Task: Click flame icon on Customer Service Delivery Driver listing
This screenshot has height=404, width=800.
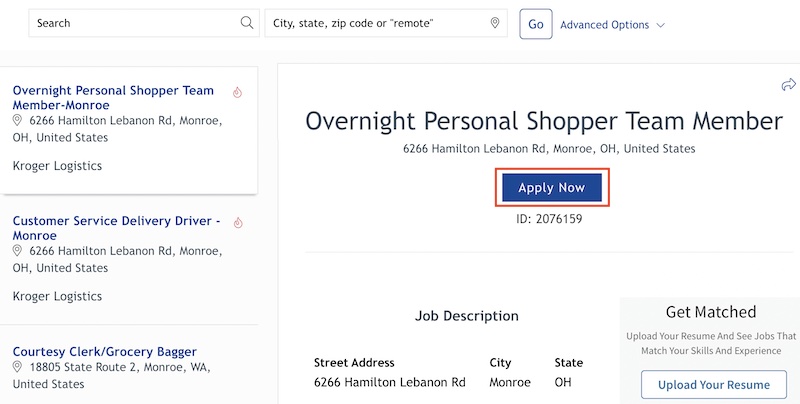Action: tap(237, 222)
